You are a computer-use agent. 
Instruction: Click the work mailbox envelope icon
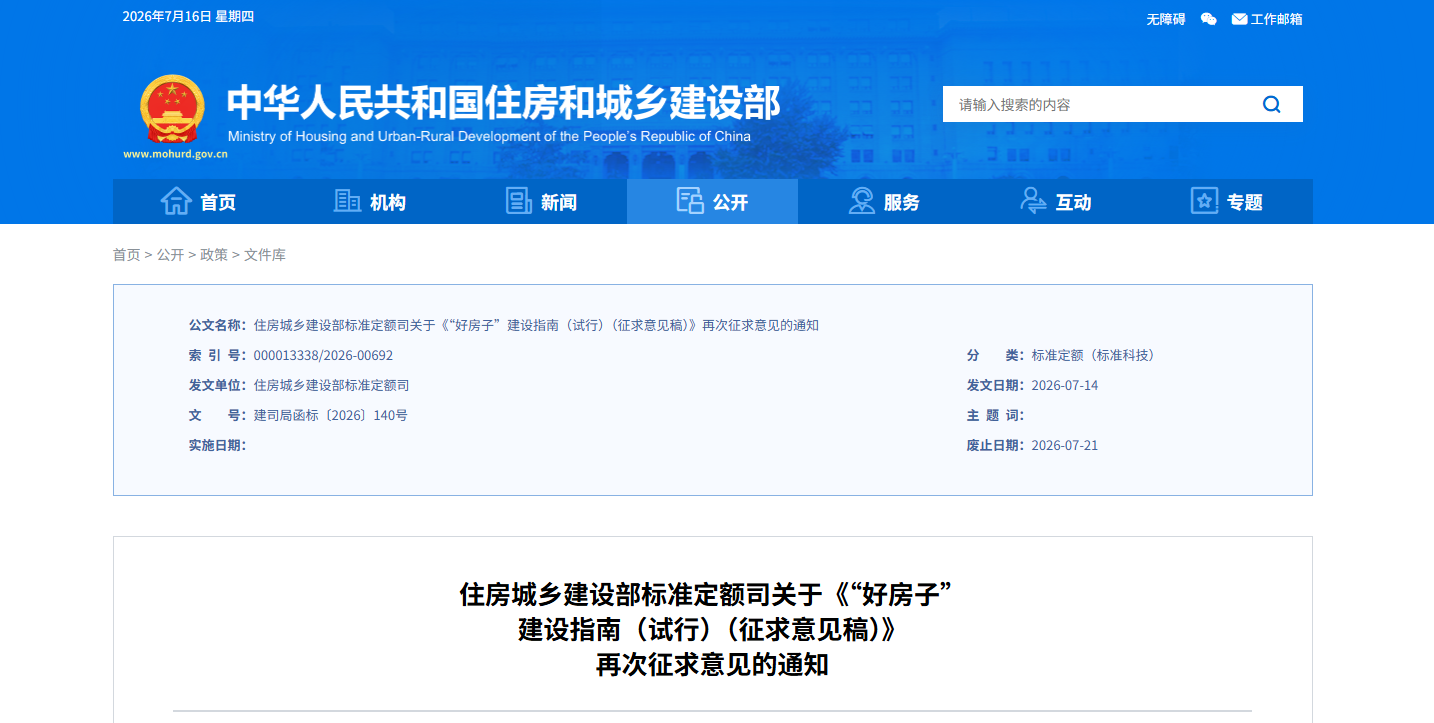pos(1239,19)
